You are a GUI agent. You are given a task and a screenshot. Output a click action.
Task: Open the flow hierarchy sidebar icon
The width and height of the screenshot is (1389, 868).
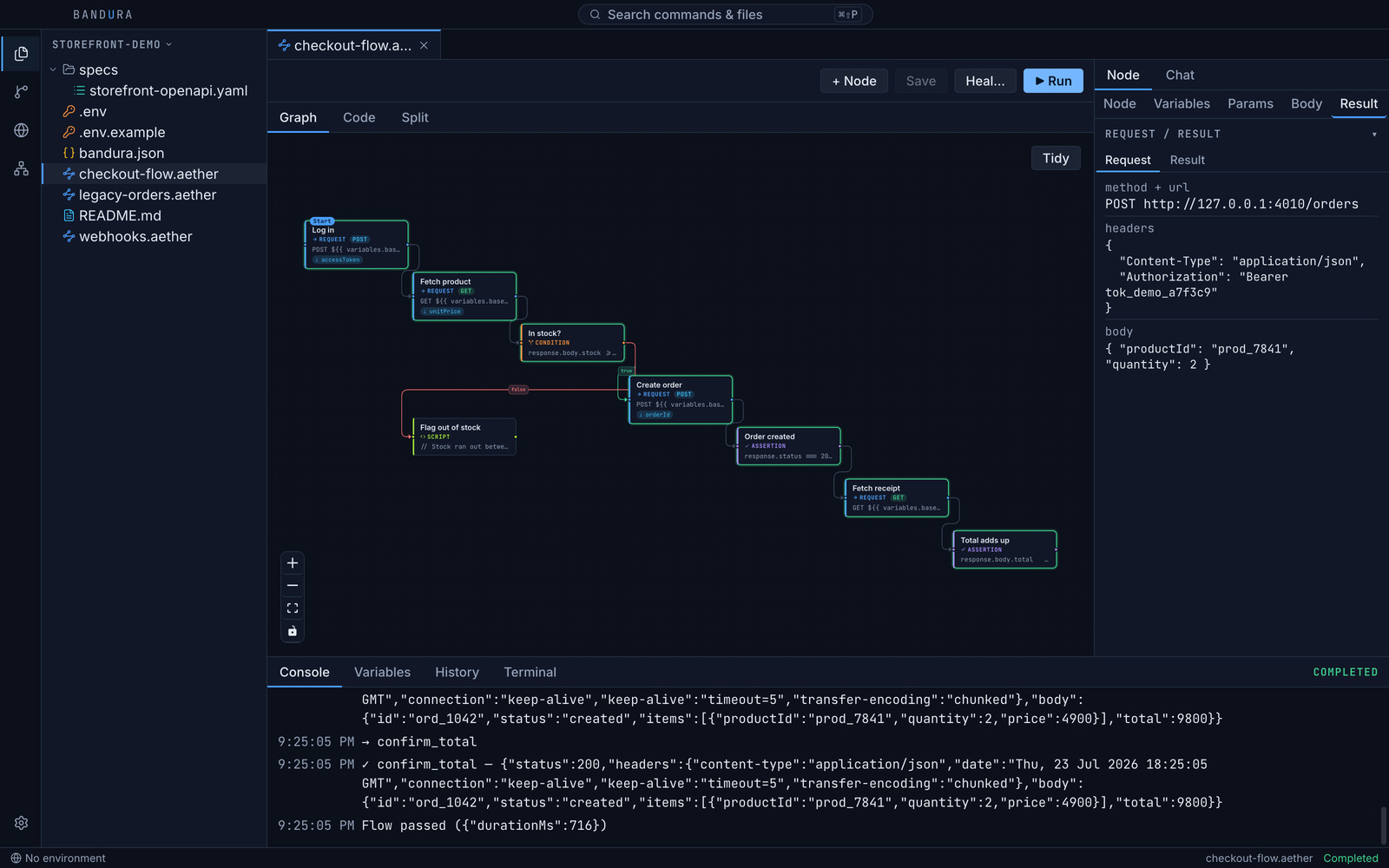pos(21,168)
